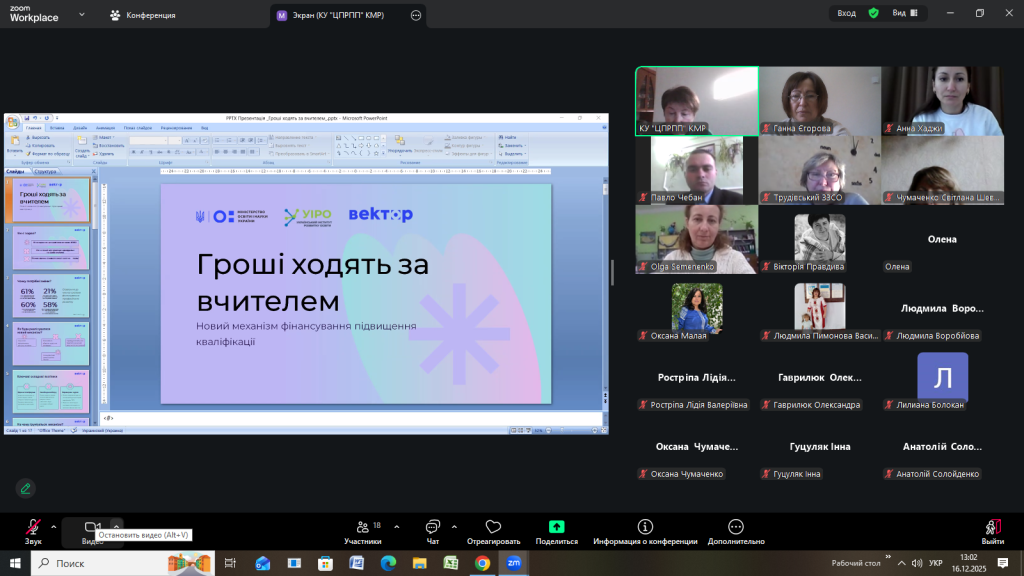The image size is (1024, 576).
Task: Switch to the Конференция tab
Action: click(143, 15)
